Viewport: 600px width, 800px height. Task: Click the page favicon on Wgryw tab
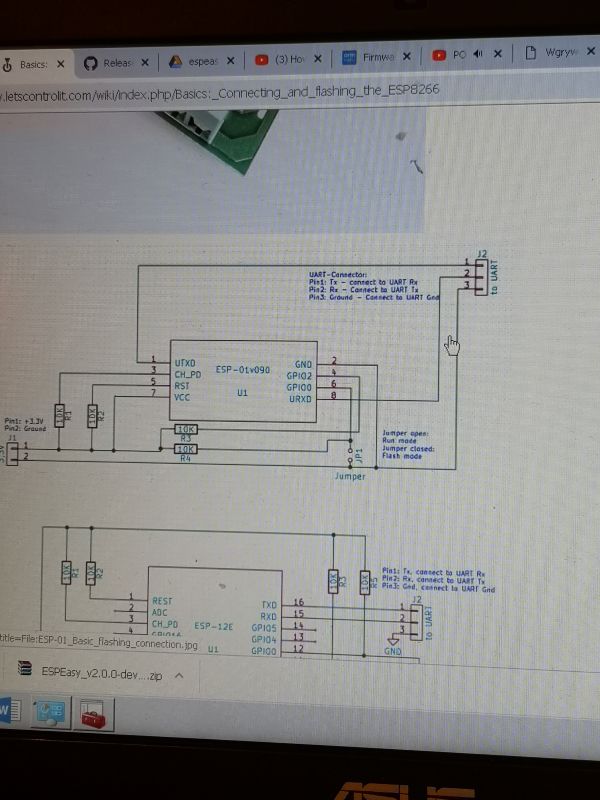pos(531,52)
